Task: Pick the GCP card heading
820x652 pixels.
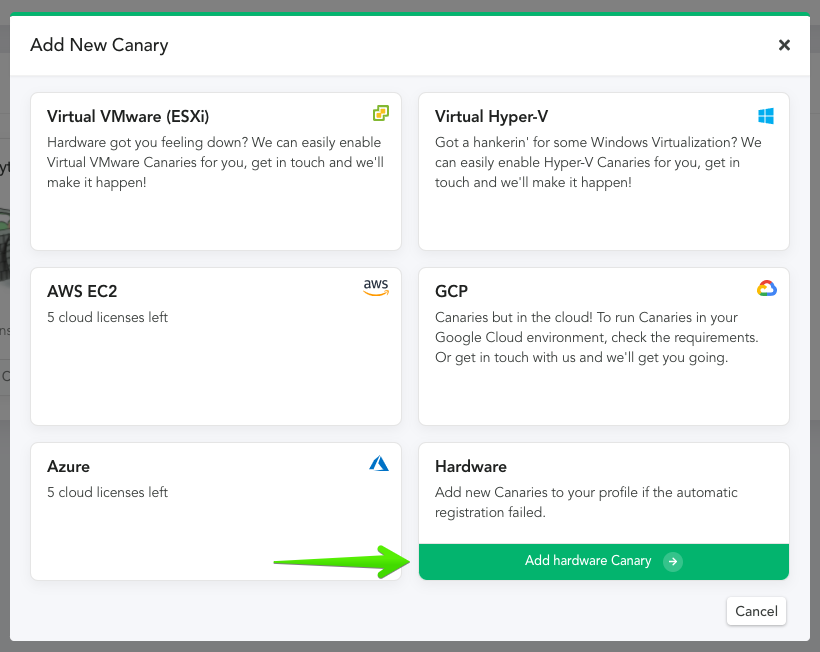Action: [x=451, y=292]
